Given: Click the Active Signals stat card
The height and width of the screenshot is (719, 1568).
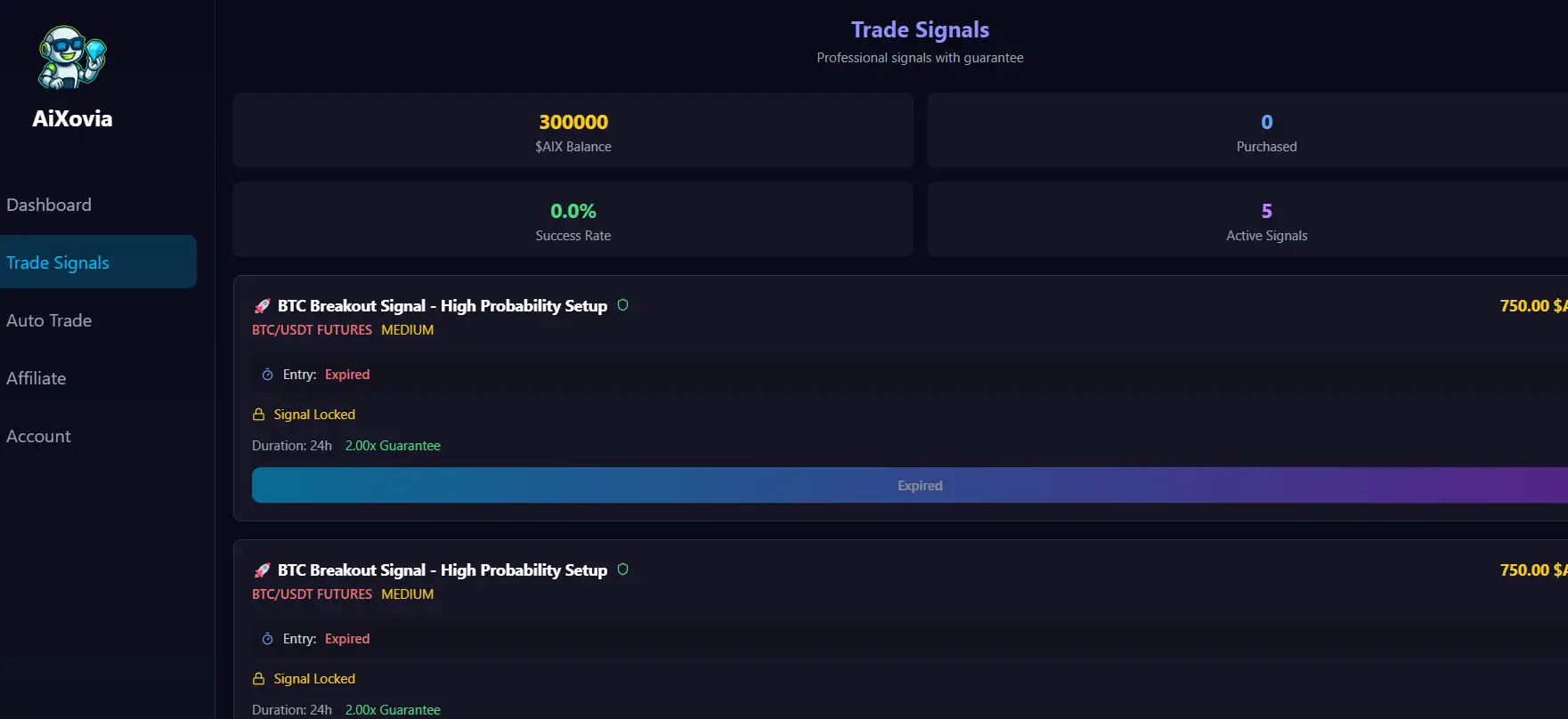Looking at the screenshot, I should tap(1247, 221).
